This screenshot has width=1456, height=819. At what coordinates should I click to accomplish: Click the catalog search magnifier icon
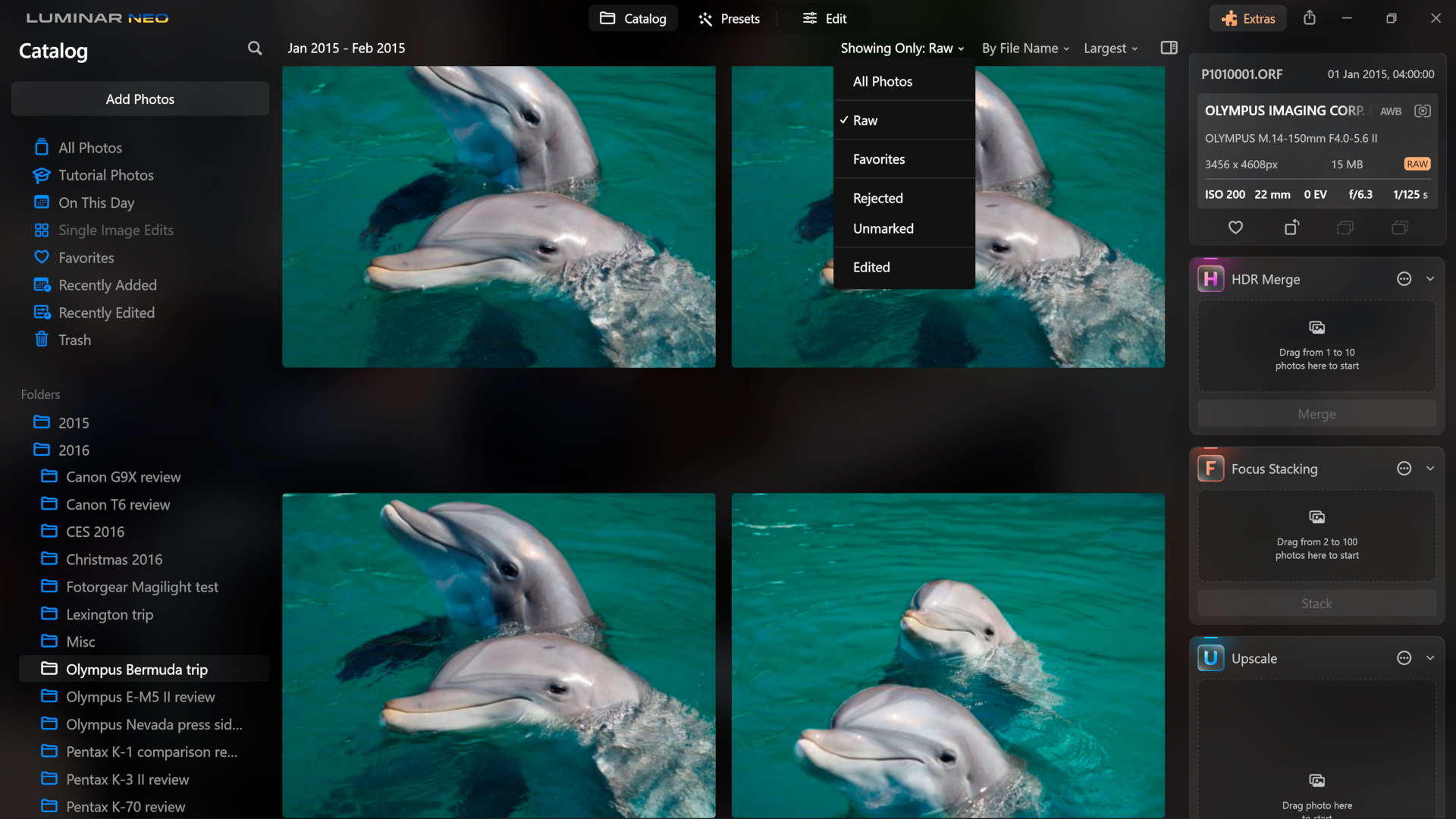255,49
